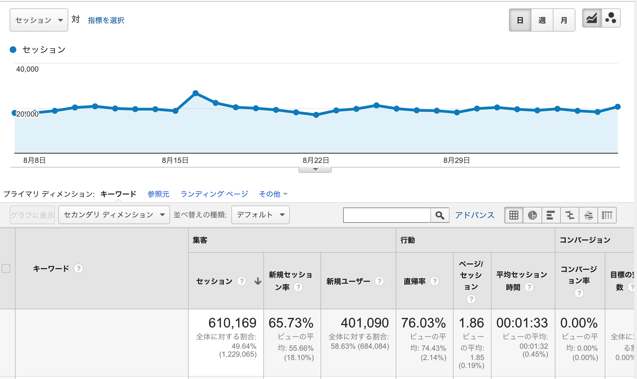Click the 行動 column group header

click(408, 240)
